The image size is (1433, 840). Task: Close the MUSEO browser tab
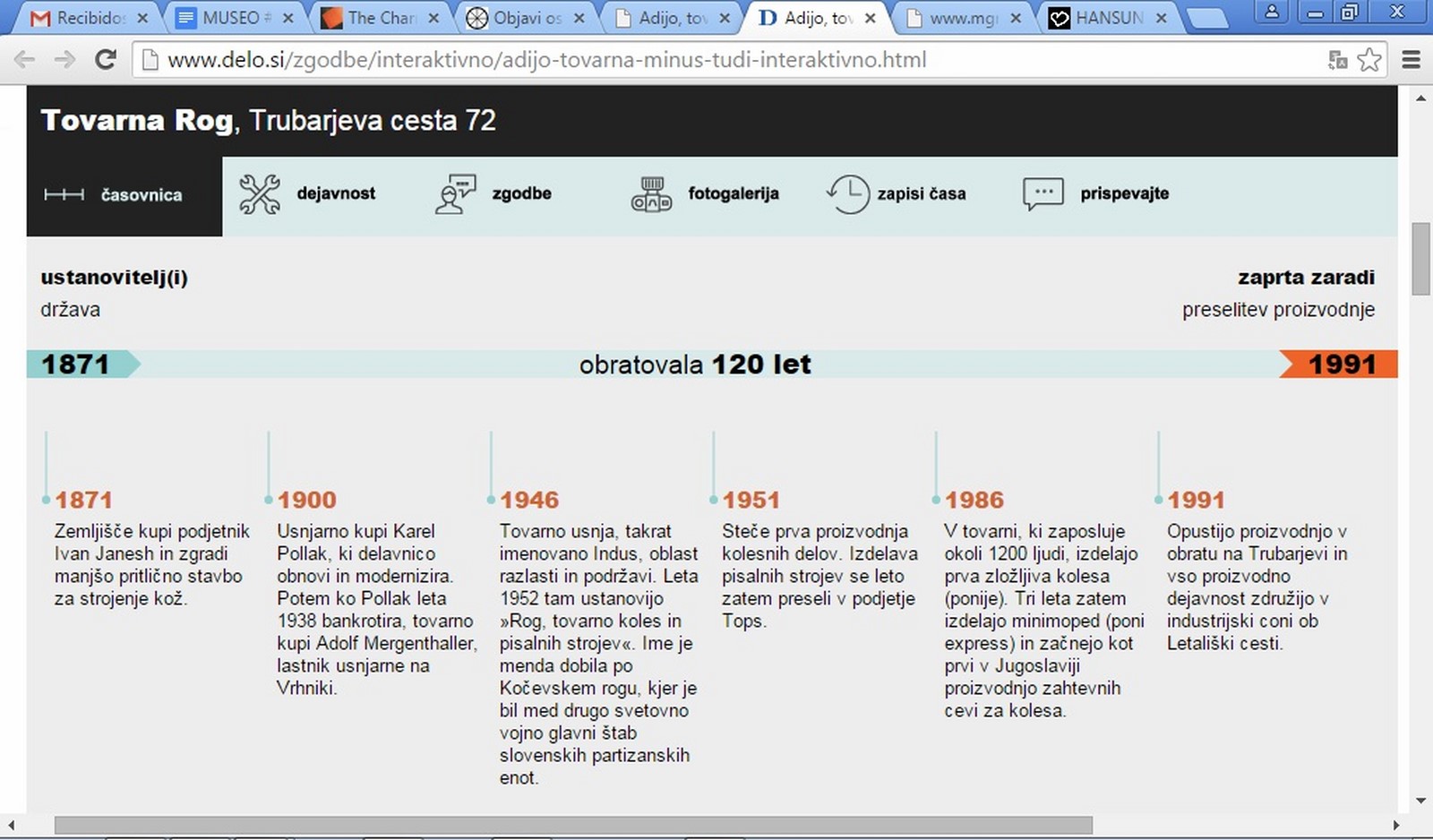(x=288, y=18)
